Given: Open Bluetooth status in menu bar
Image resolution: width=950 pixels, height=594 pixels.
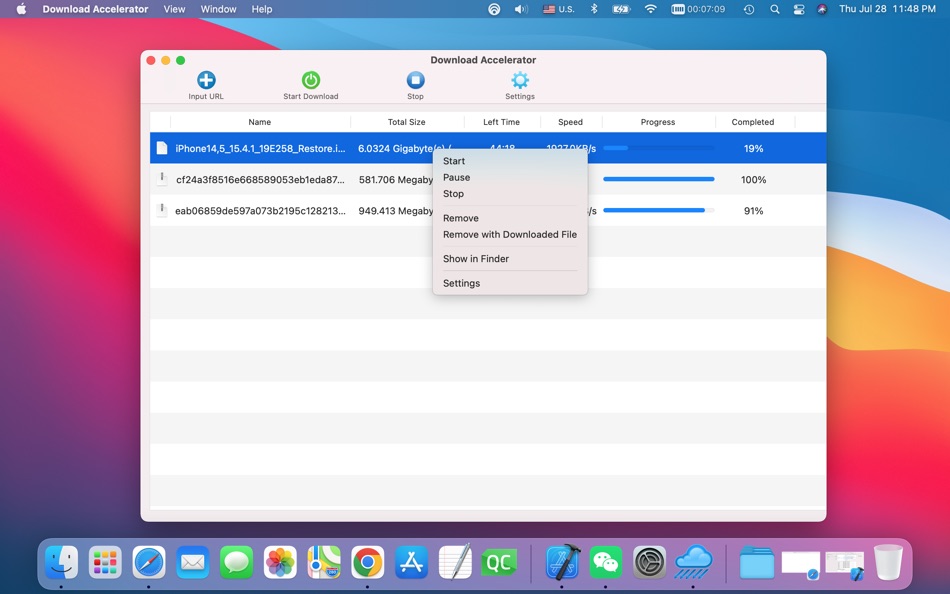Looking at the screenshot, I should click(x=594, y=9).
